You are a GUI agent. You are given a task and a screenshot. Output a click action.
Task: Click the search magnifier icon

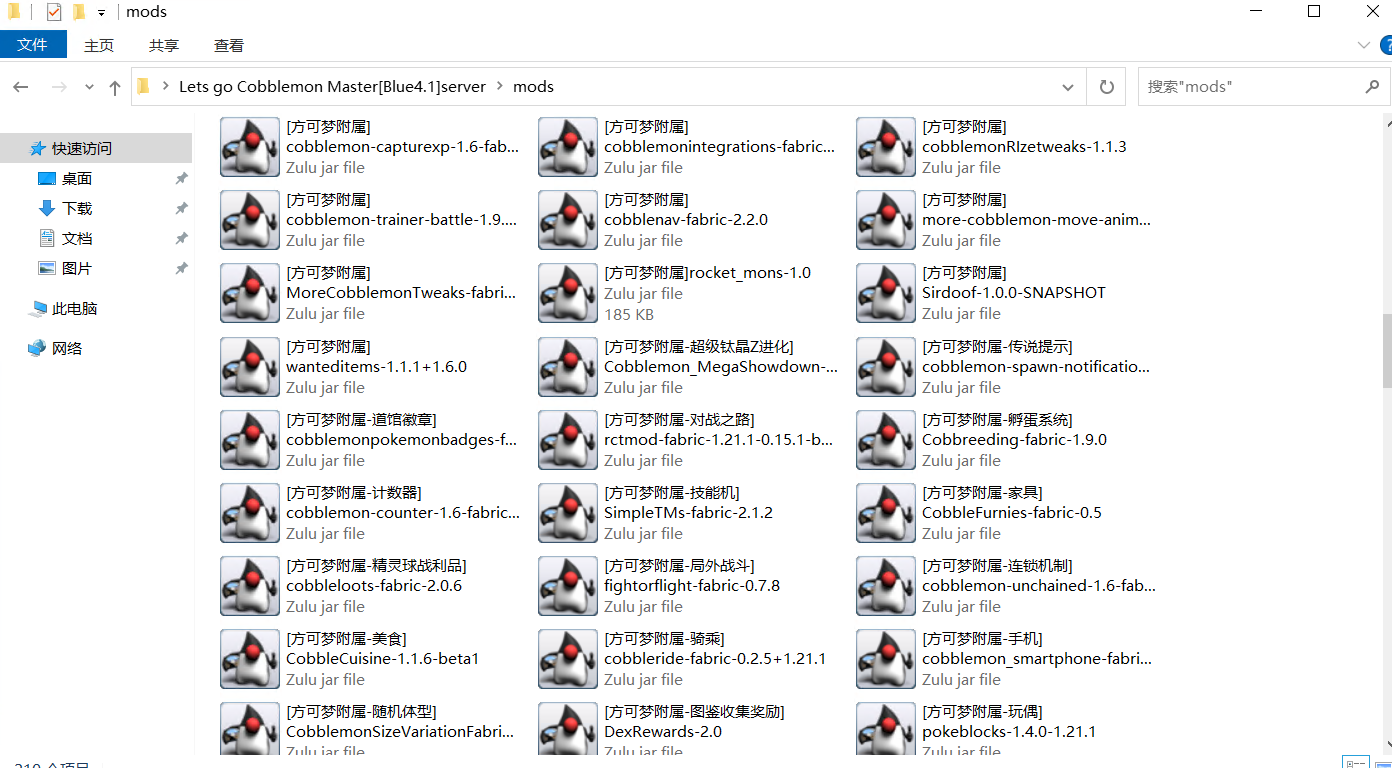[1372, 87]
